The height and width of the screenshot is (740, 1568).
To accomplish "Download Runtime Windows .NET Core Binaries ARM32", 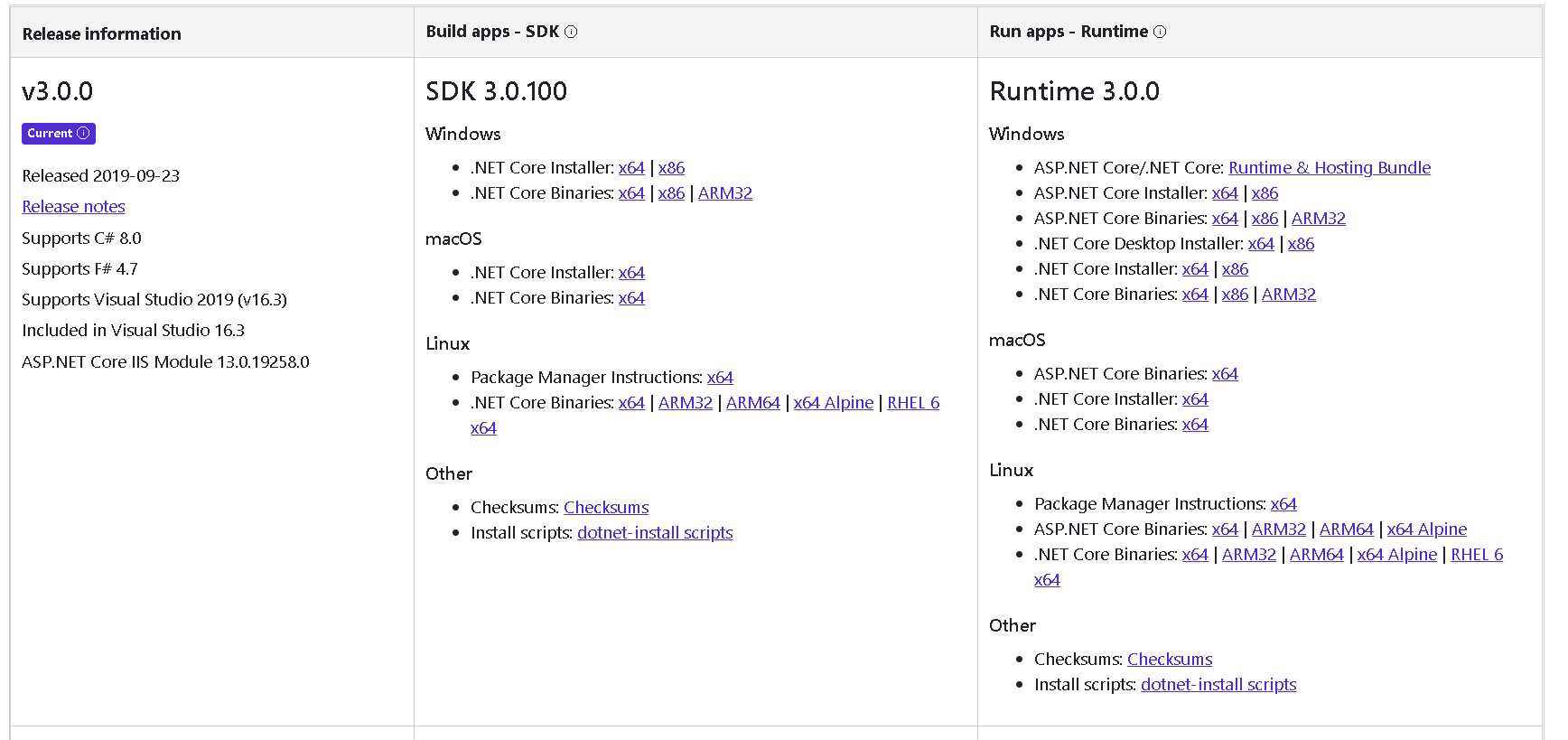I will [x=1289, y=294].
